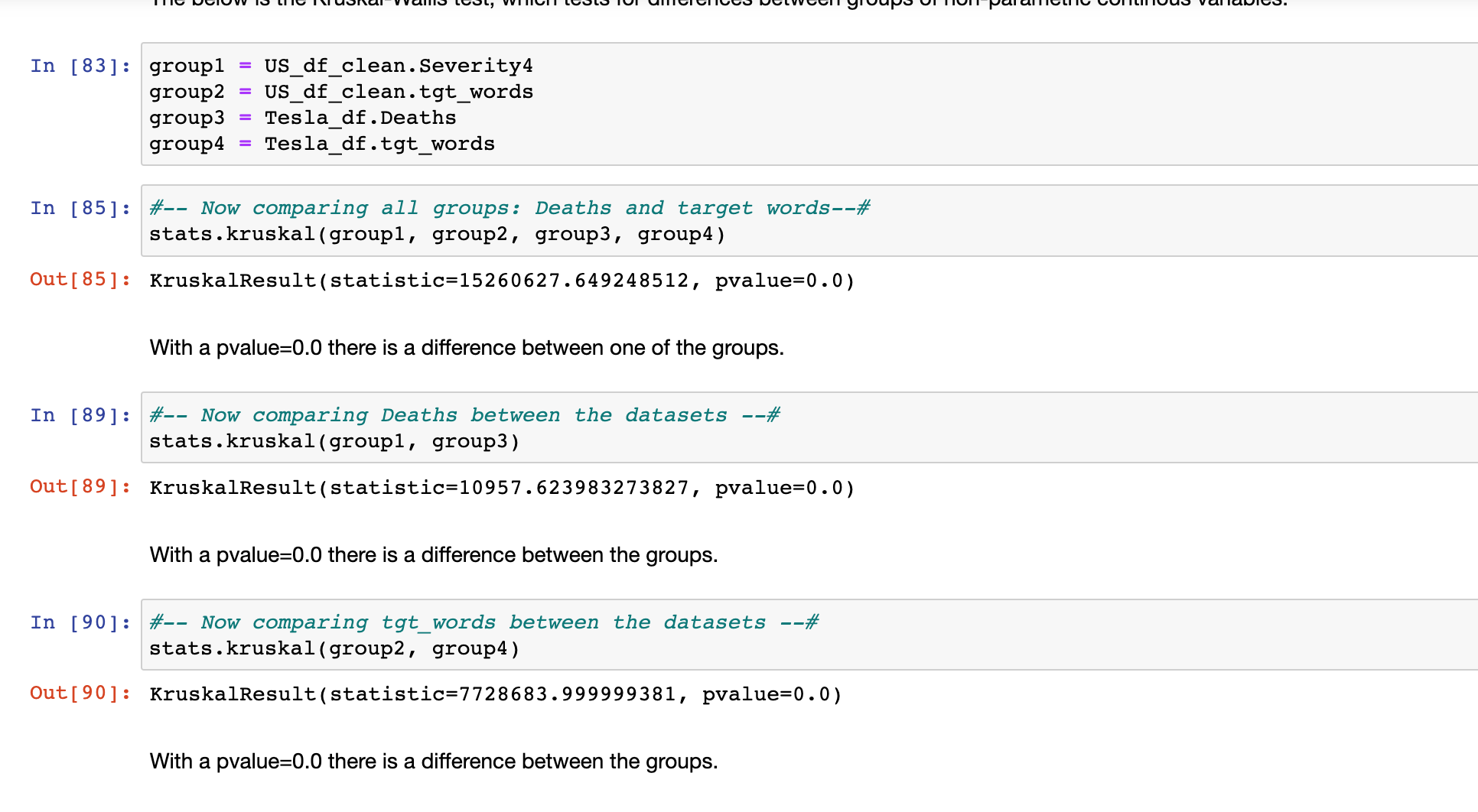Image resolution: width=1478 pixels, height=812 pixels.
Task: Click the KruskalResult statistic=15260627 output
Action: 502,281
